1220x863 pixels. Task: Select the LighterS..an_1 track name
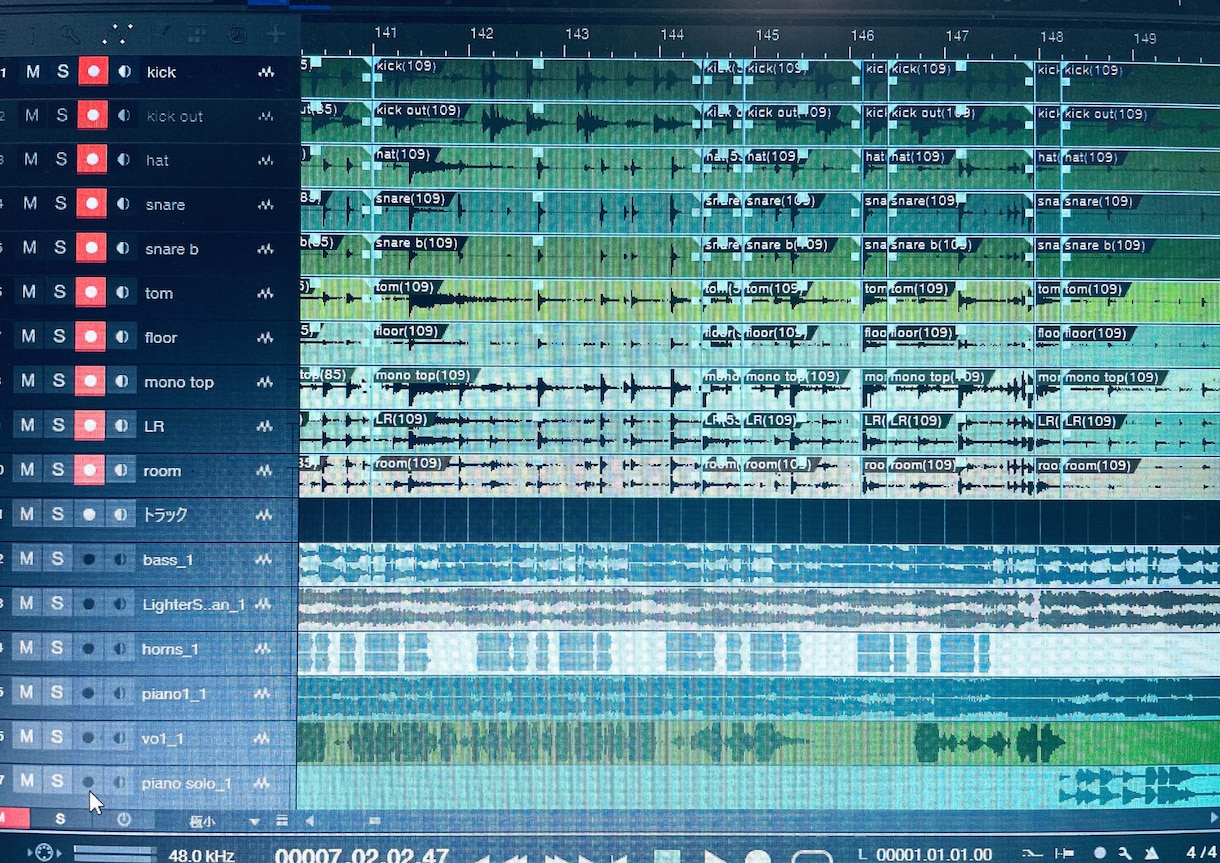coord(194,604)
